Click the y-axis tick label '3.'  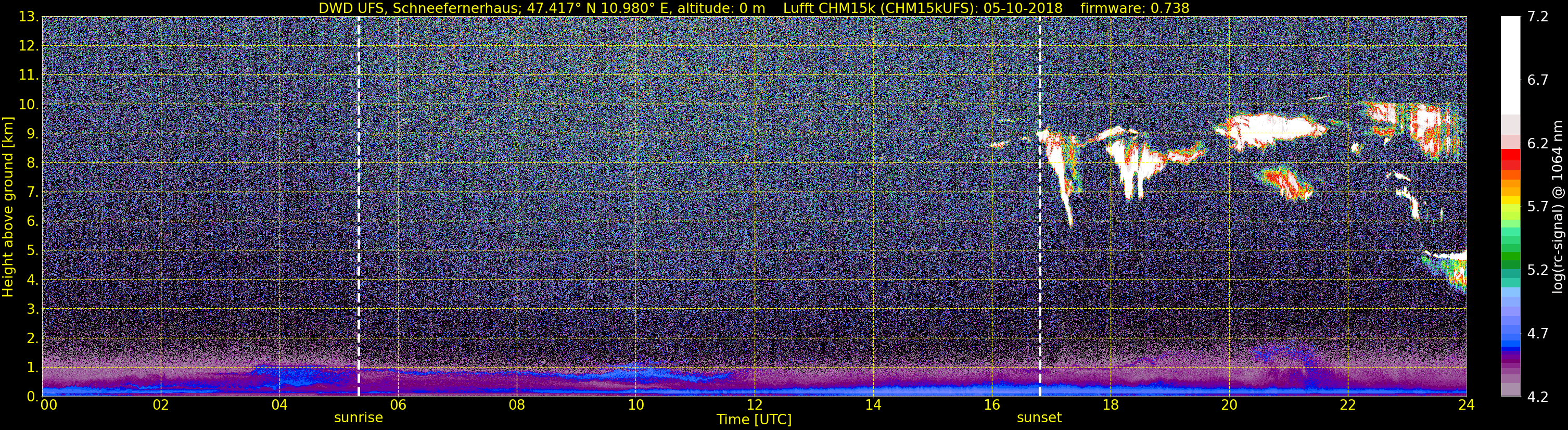click(32, 309)
